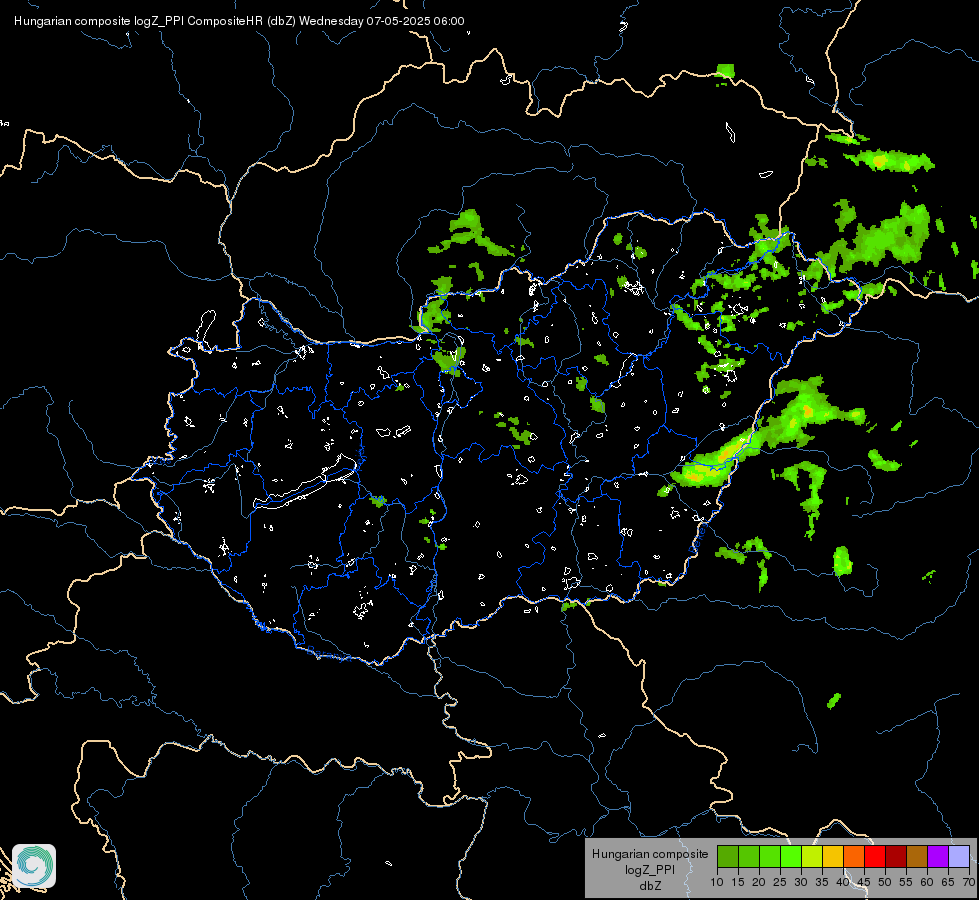Click 'logZ_PPI' label in the legend
The image size is (979, 900).
pos(650,869)
